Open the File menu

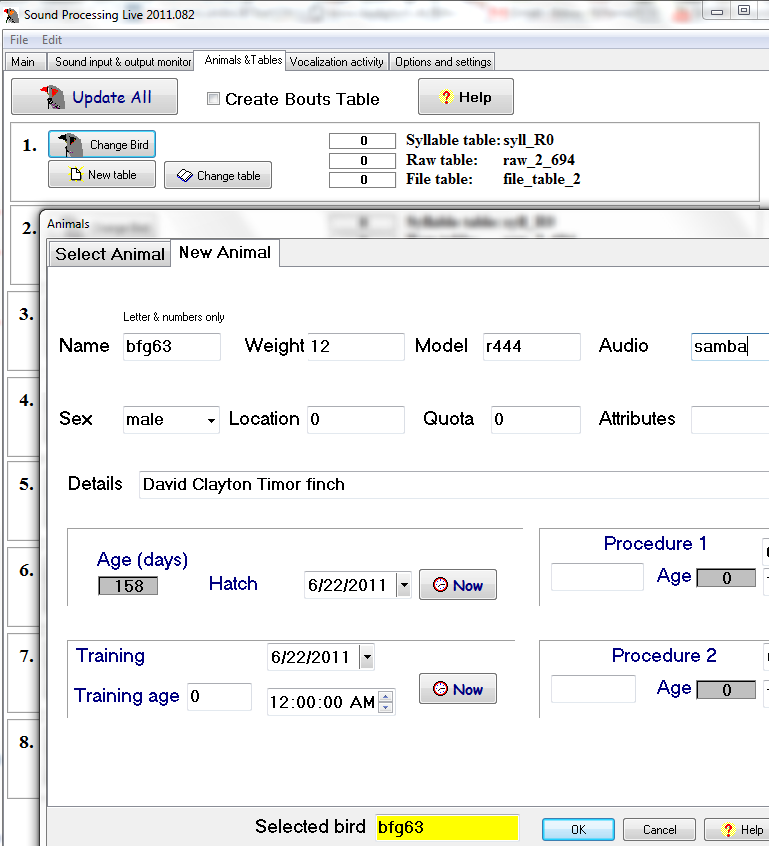pos(19,40)
